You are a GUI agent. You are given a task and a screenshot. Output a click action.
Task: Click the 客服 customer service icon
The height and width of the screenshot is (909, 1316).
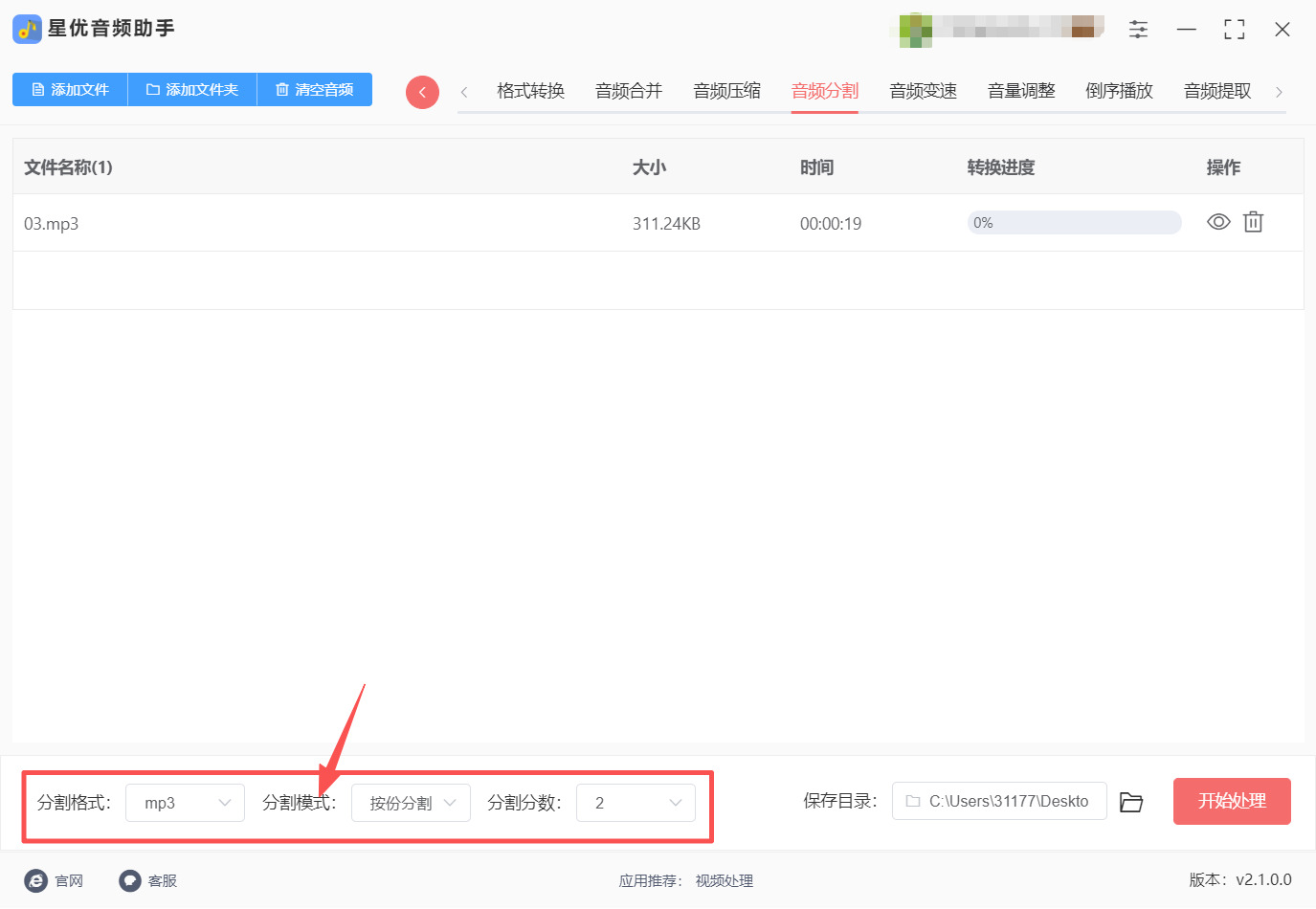(129, 880)
